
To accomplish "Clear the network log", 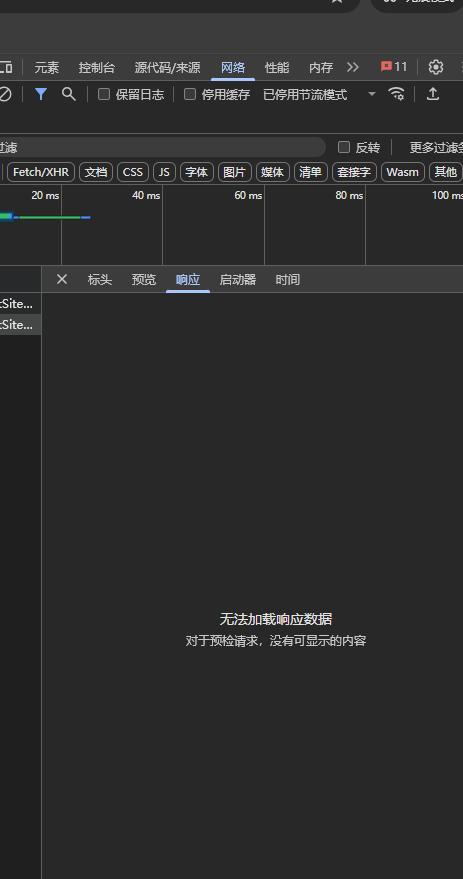I will [4, 94].
